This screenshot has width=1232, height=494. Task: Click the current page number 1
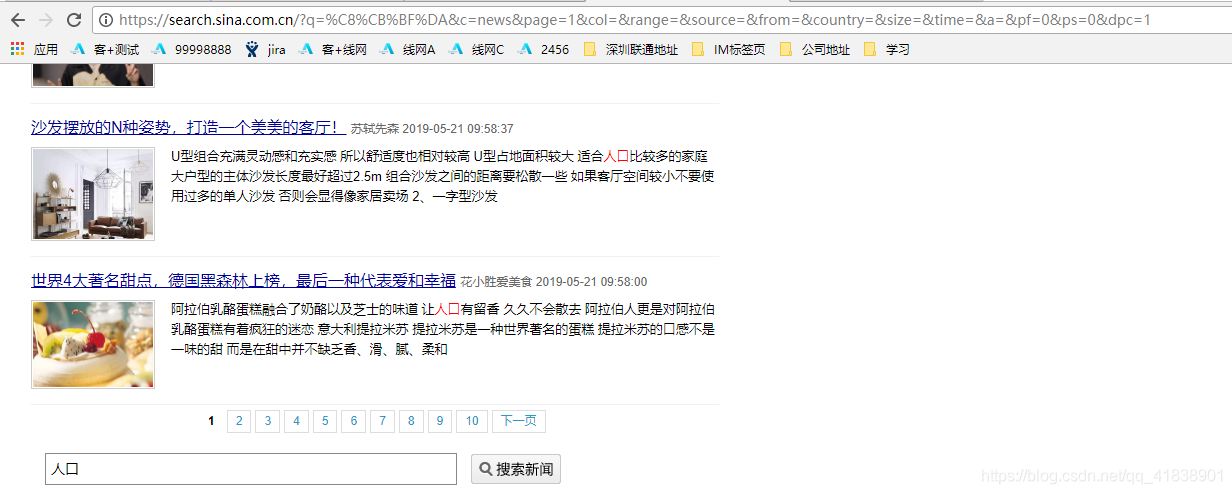click(211, 421)
